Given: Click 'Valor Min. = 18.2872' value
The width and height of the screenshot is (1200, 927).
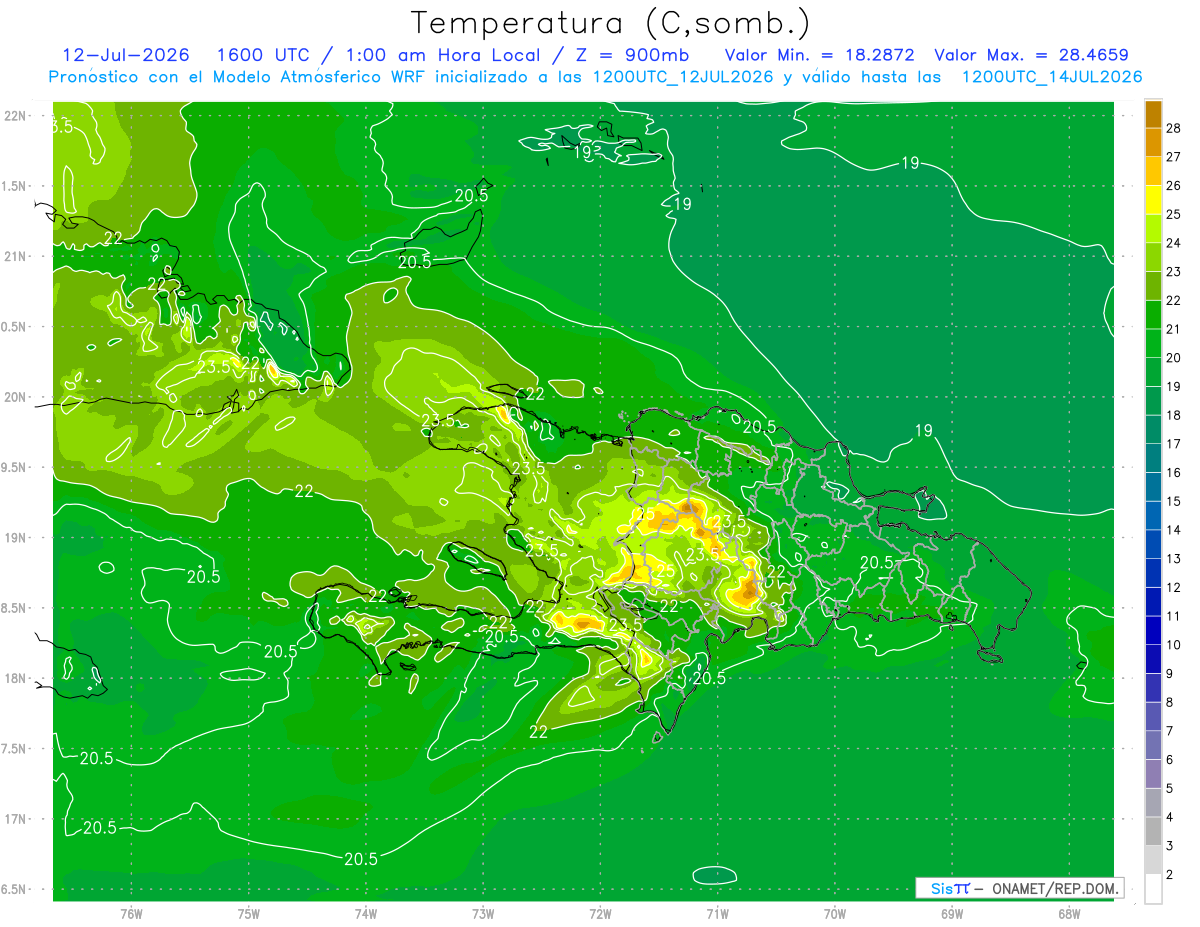Looking at the screenshot, I should (820, 56).
